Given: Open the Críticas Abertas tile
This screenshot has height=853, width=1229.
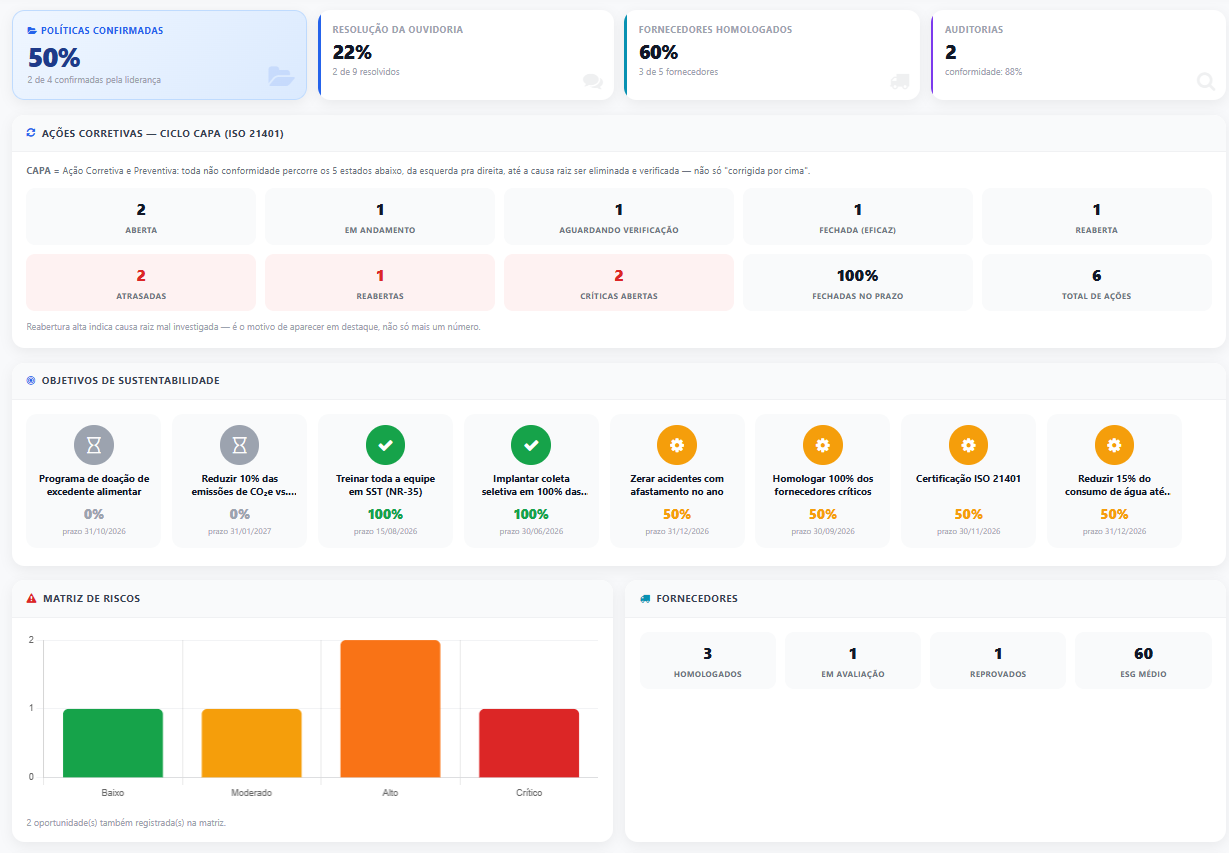Looking at the screenshot, I should [x=619, y=282].
